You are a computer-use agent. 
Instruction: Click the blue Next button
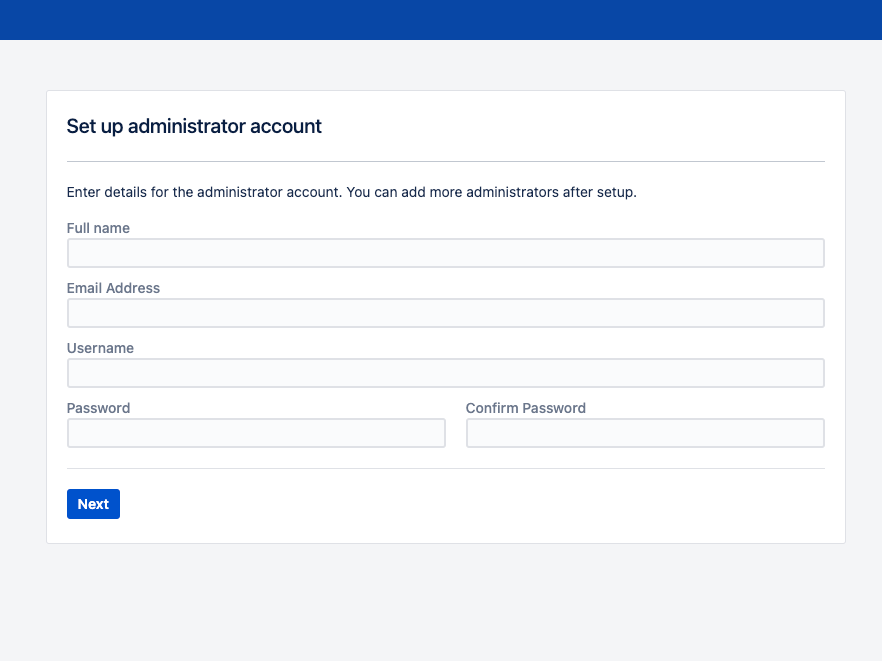click(93, 504)
